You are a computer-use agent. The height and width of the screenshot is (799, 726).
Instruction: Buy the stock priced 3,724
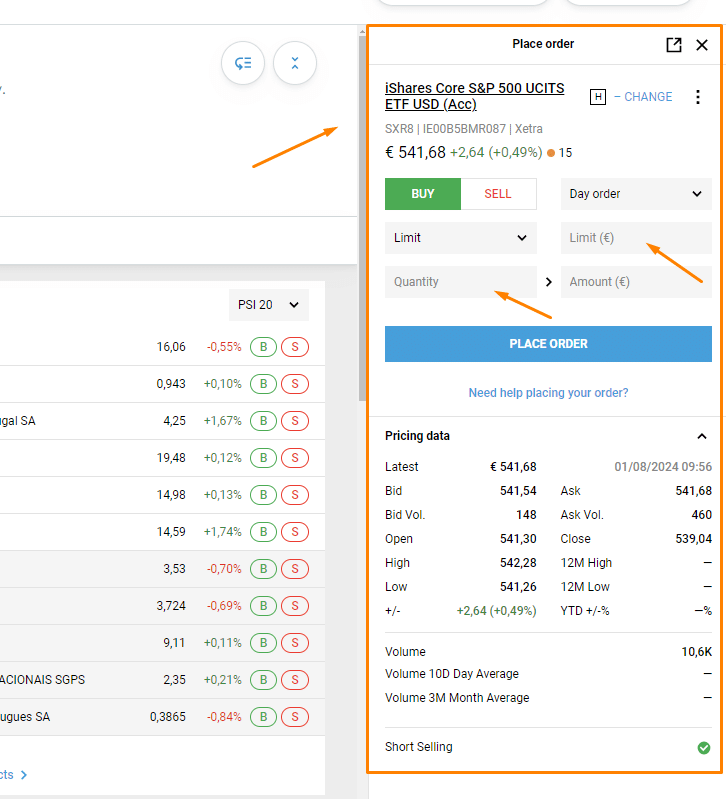pyautogui.click(x=263, y=606)
